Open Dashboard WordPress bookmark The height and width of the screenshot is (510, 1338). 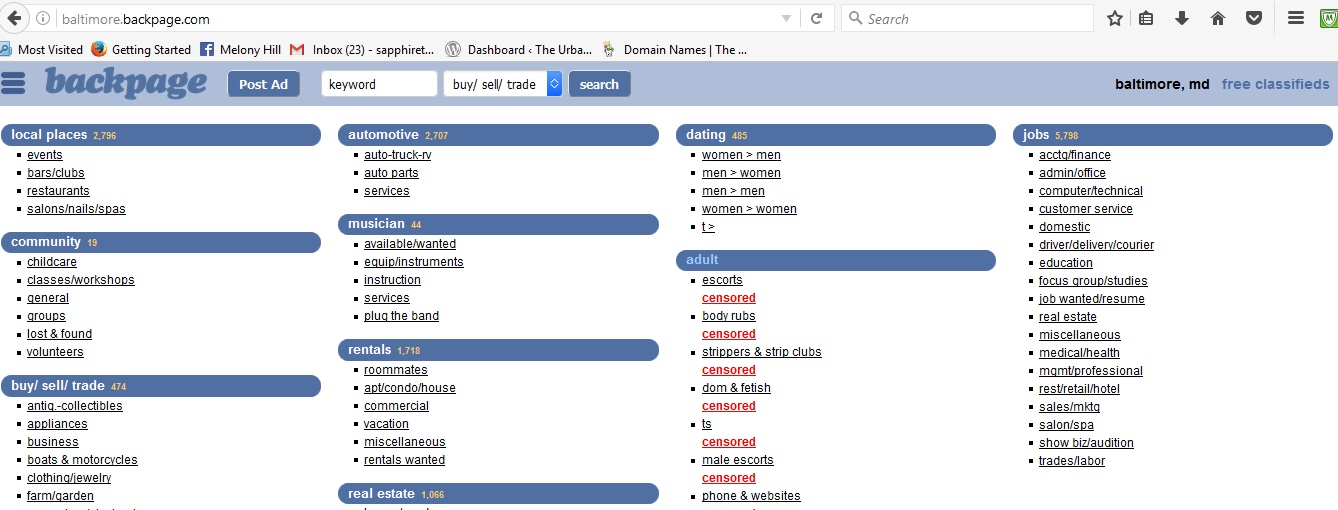[x=519, y=49]
